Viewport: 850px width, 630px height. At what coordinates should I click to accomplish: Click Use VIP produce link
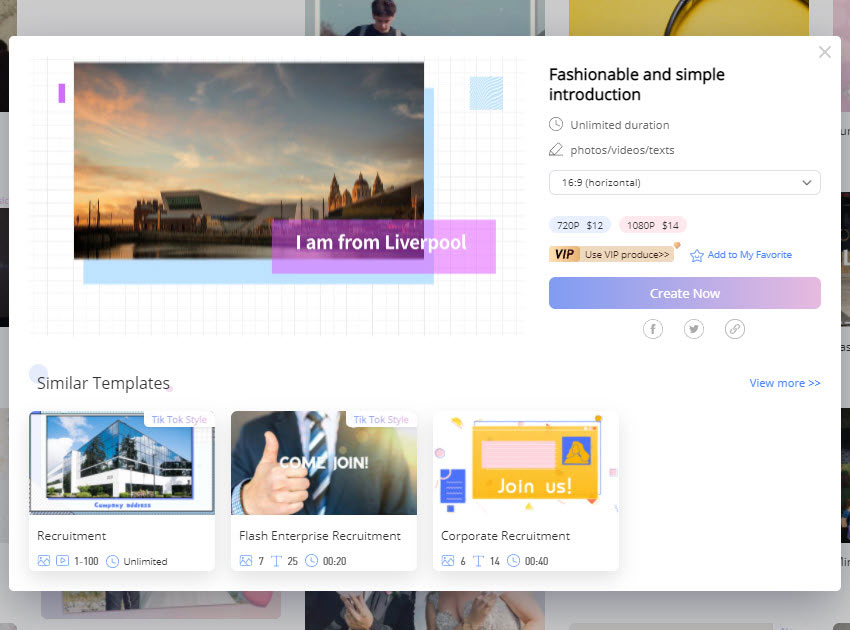(627, 255)
